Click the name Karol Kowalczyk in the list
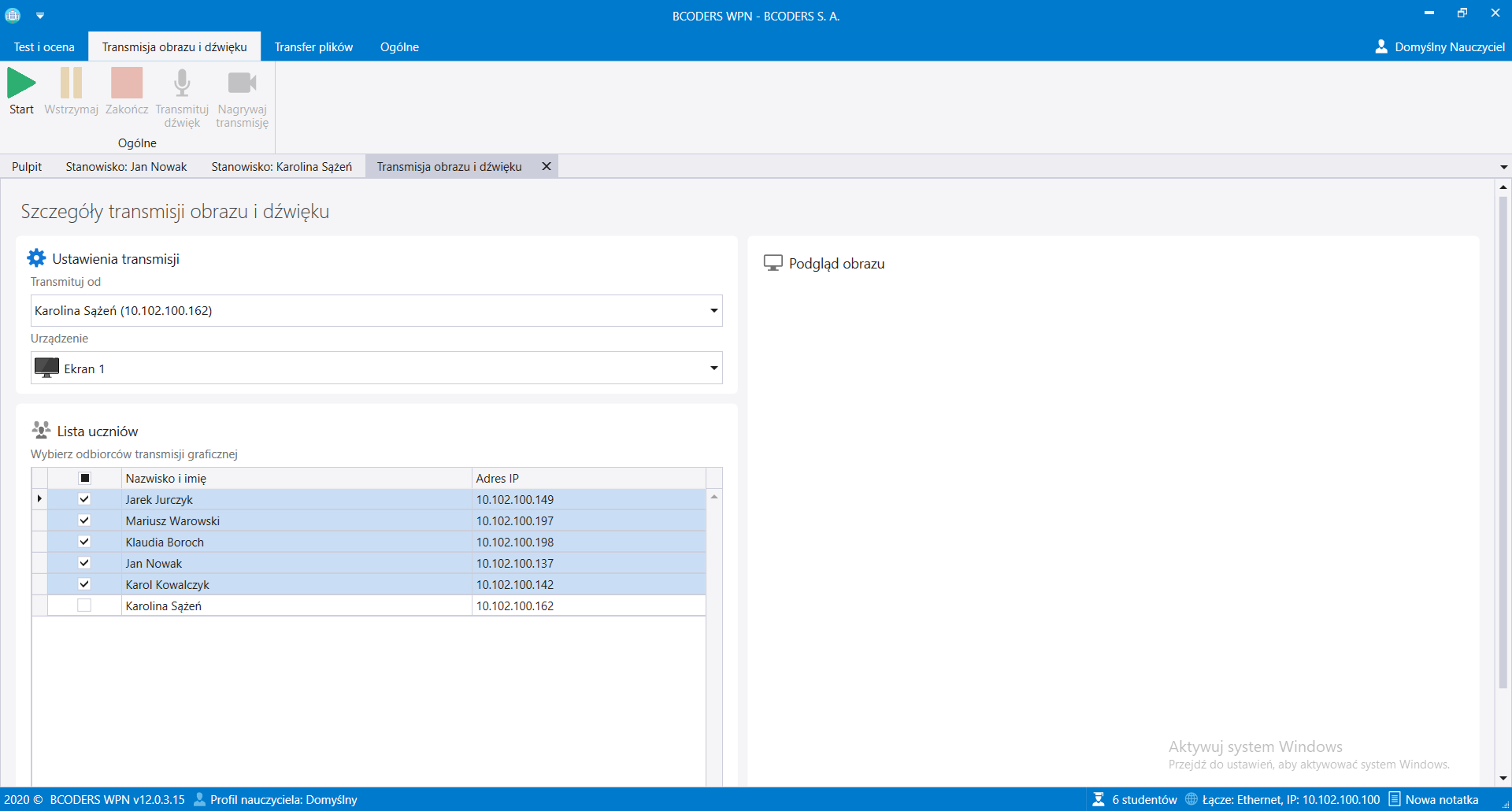1512x811 pixels. (168, 584)
